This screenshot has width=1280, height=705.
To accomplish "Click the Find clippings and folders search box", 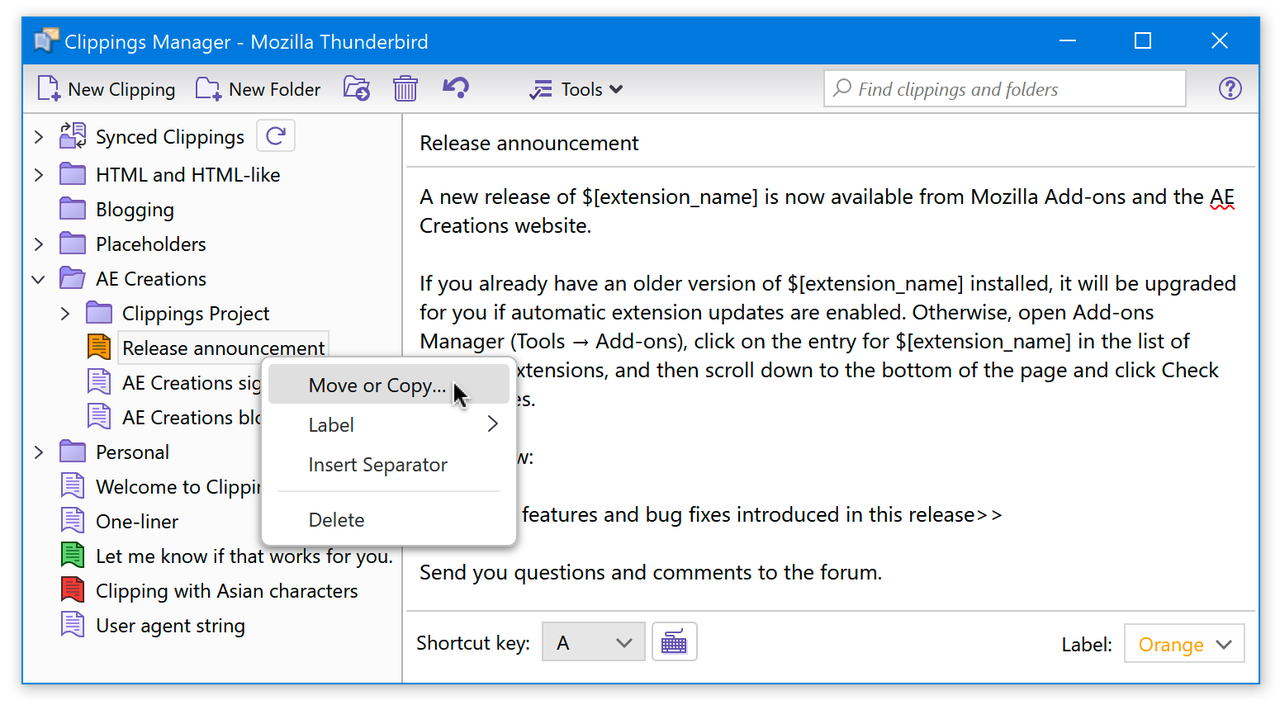I will (1004, 89).
